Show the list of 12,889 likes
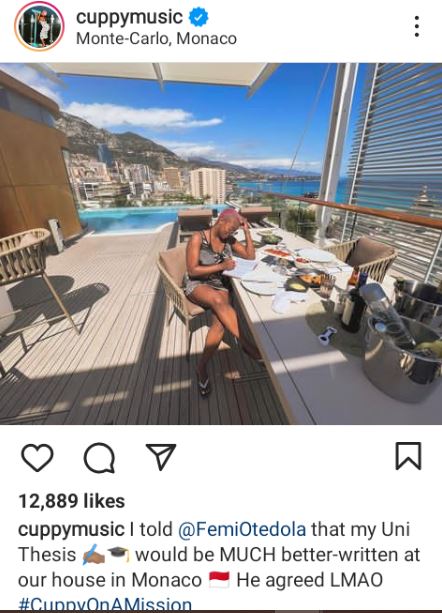The image size is (442, 613). coord(72,501)
